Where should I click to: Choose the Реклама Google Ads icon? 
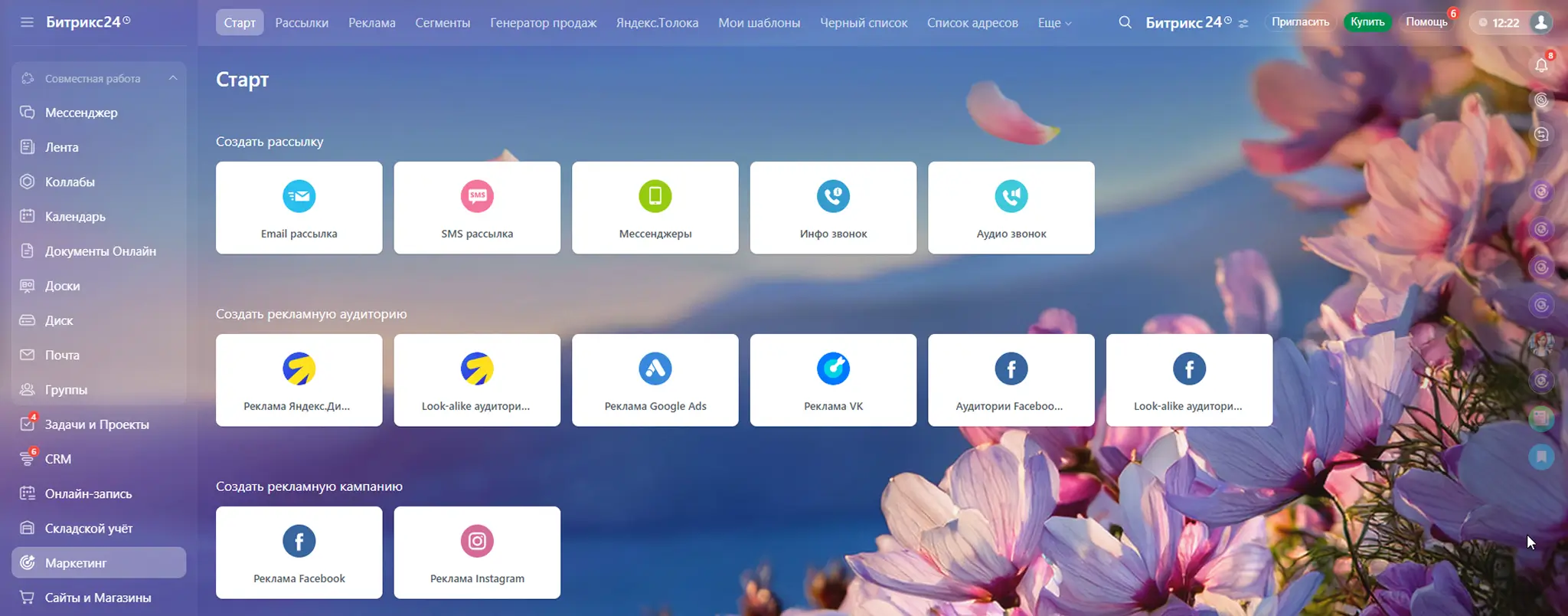click(x=655, y=369)
